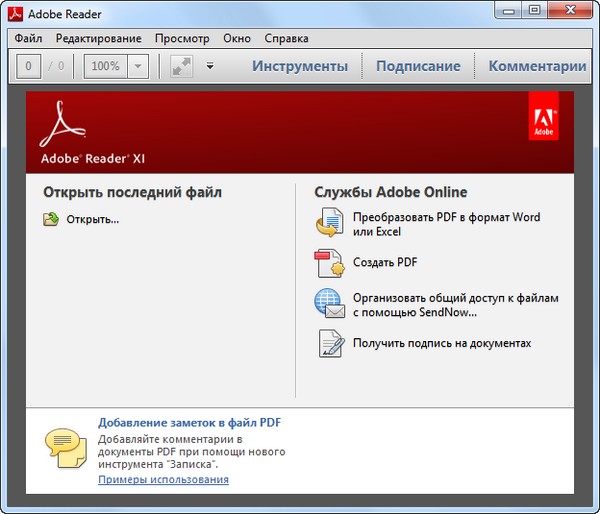This screenshot has width=600, height=514.
Task: Click the SendNow globe envelope icon
Action: point(330,304)
